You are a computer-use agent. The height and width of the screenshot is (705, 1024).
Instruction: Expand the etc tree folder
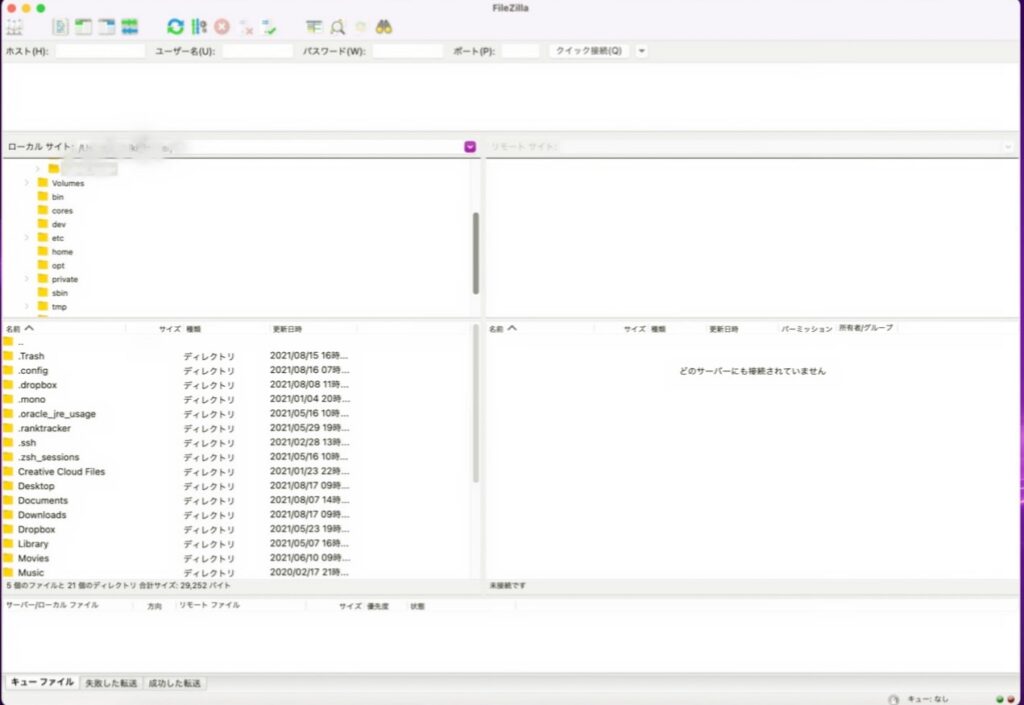(27, 238)
